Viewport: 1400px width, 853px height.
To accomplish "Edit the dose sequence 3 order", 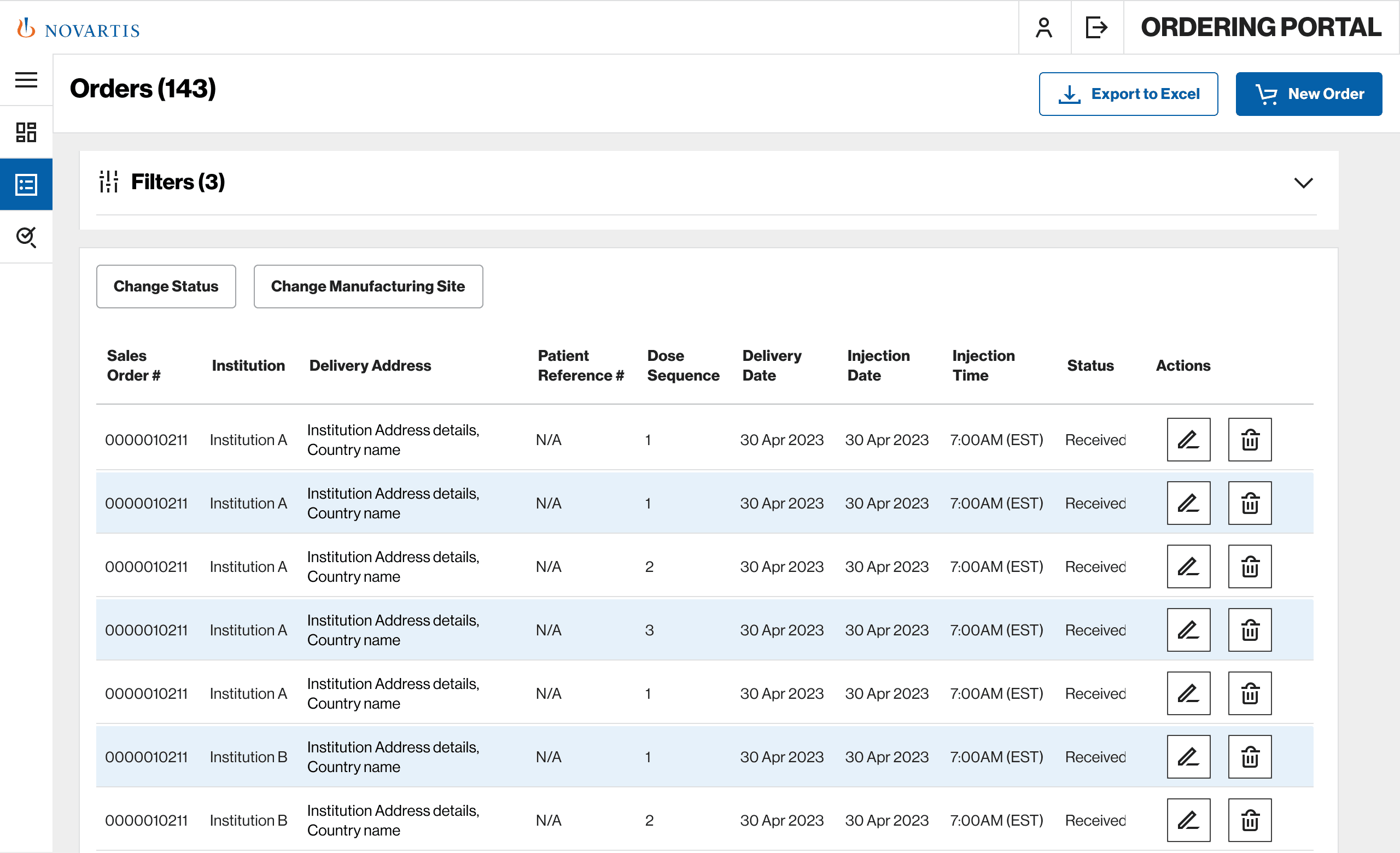I will [x=1188, y=630].
